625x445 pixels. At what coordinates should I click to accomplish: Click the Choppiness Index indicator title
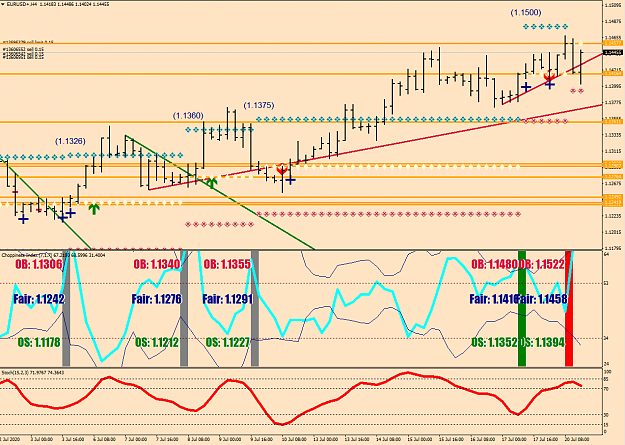point(53,255)
